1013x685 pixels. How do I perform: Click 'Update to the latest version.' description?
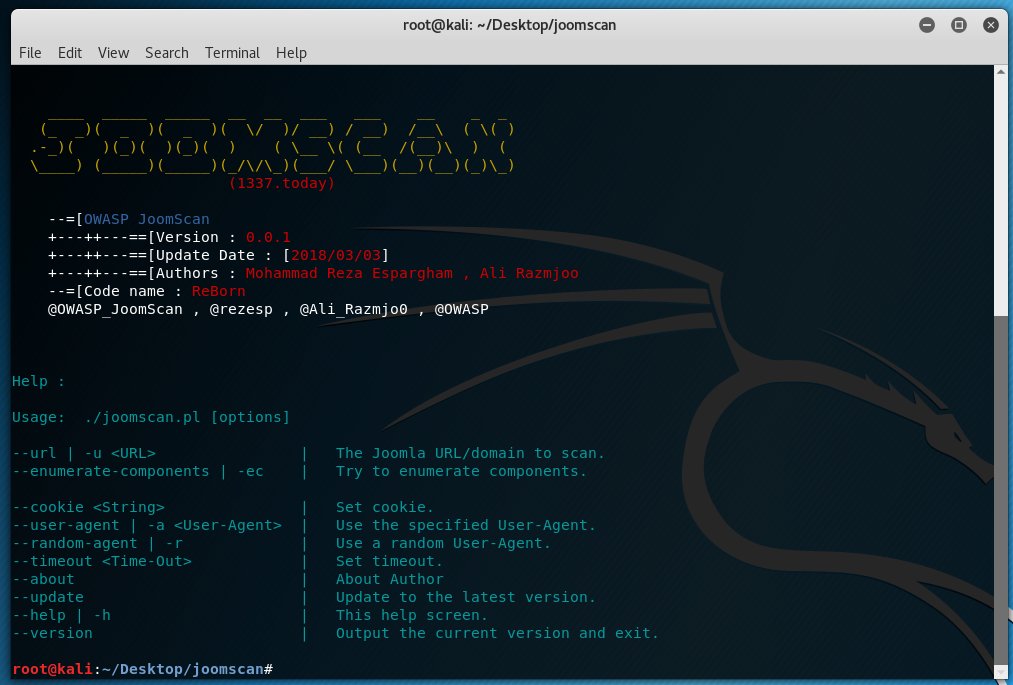coord(466,598)
